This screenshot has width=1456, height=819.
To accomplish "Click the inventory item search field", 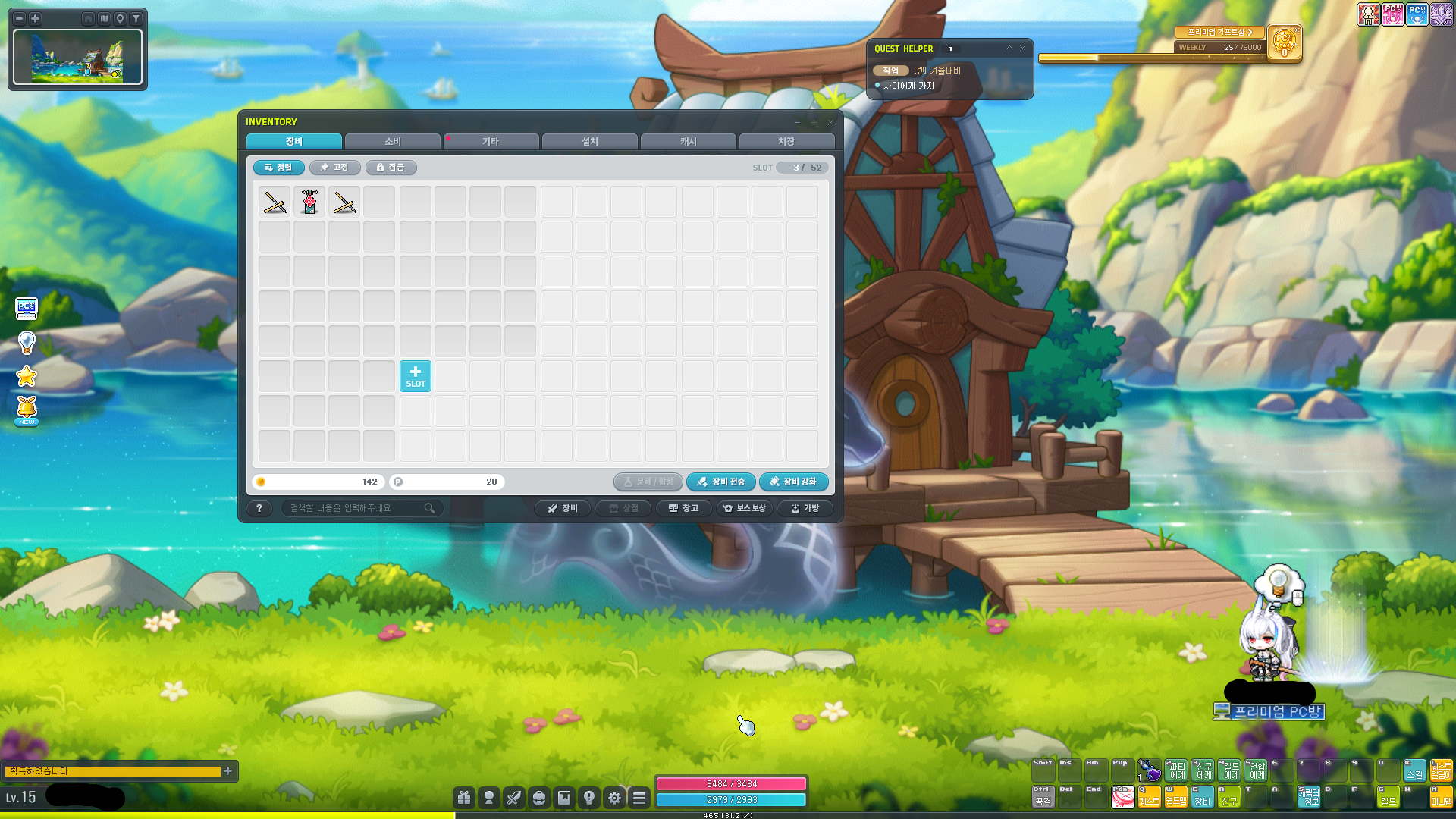I will point(362,508).
